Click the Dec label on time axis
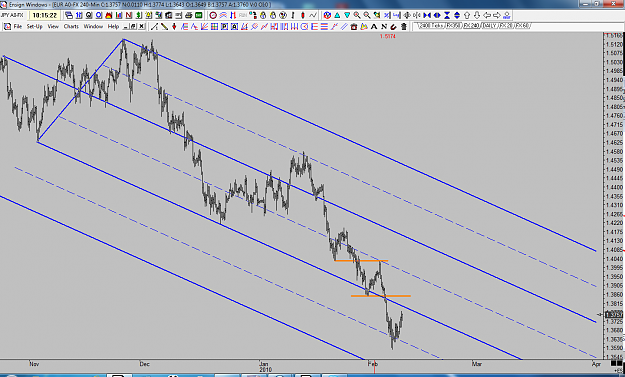Viewport: 625px width, 377px height. coord(144,364)
